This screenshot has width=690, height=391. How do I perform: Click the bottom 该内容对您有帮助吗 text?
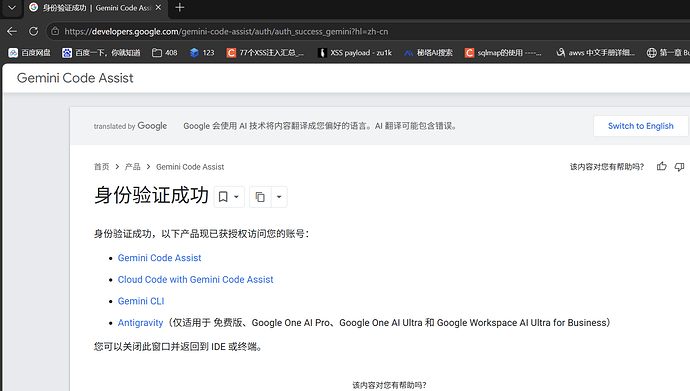tap(389, 385)
